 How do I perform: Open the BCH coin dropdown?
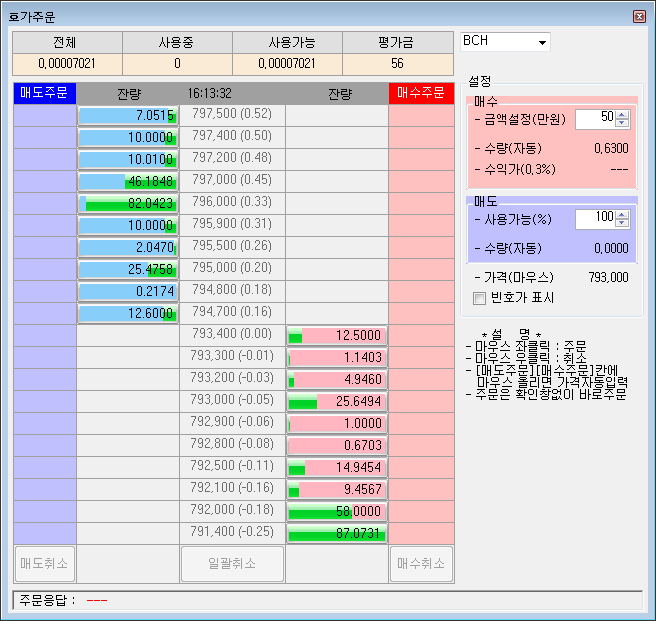542,42
